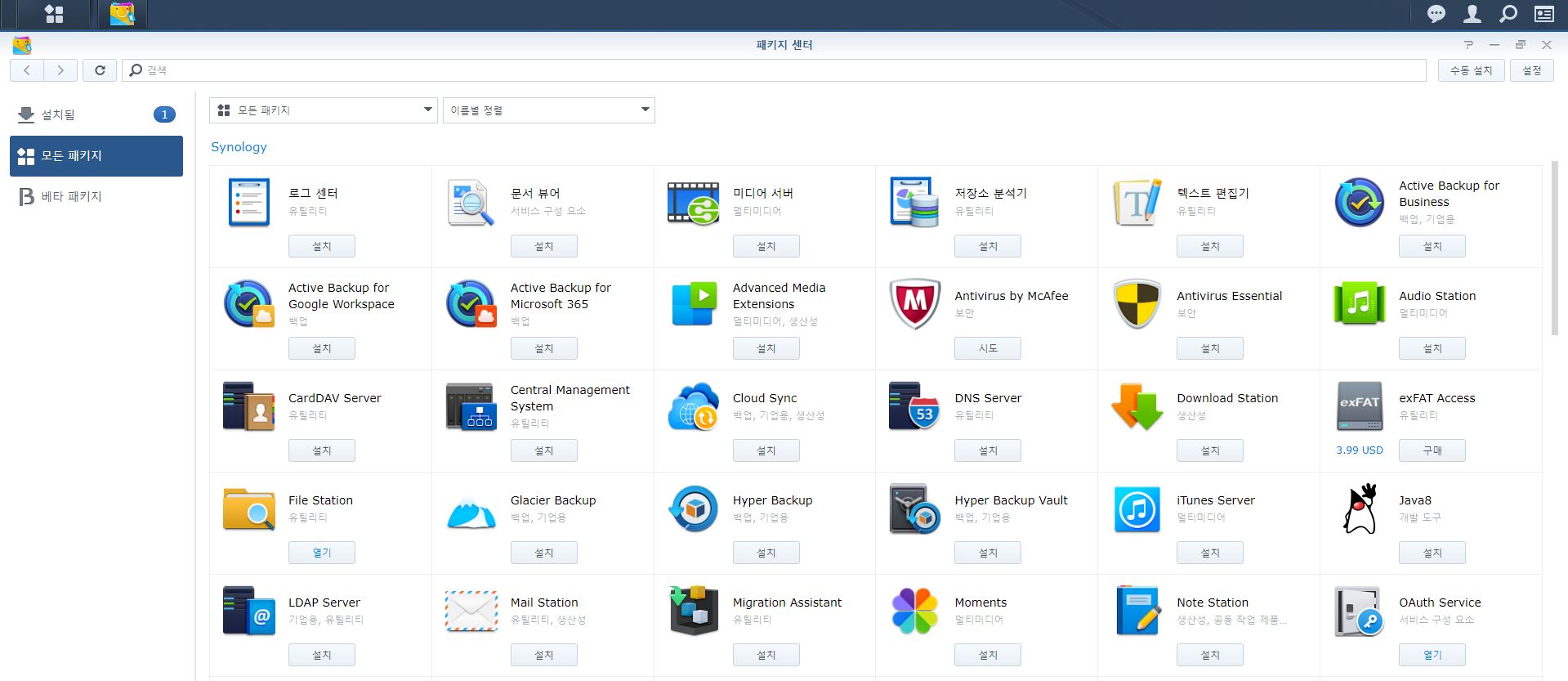The width and height of the screenshot is (1568, 681).
Task: Click the LDAP Server icon
Action: click(x=249, y=611)
